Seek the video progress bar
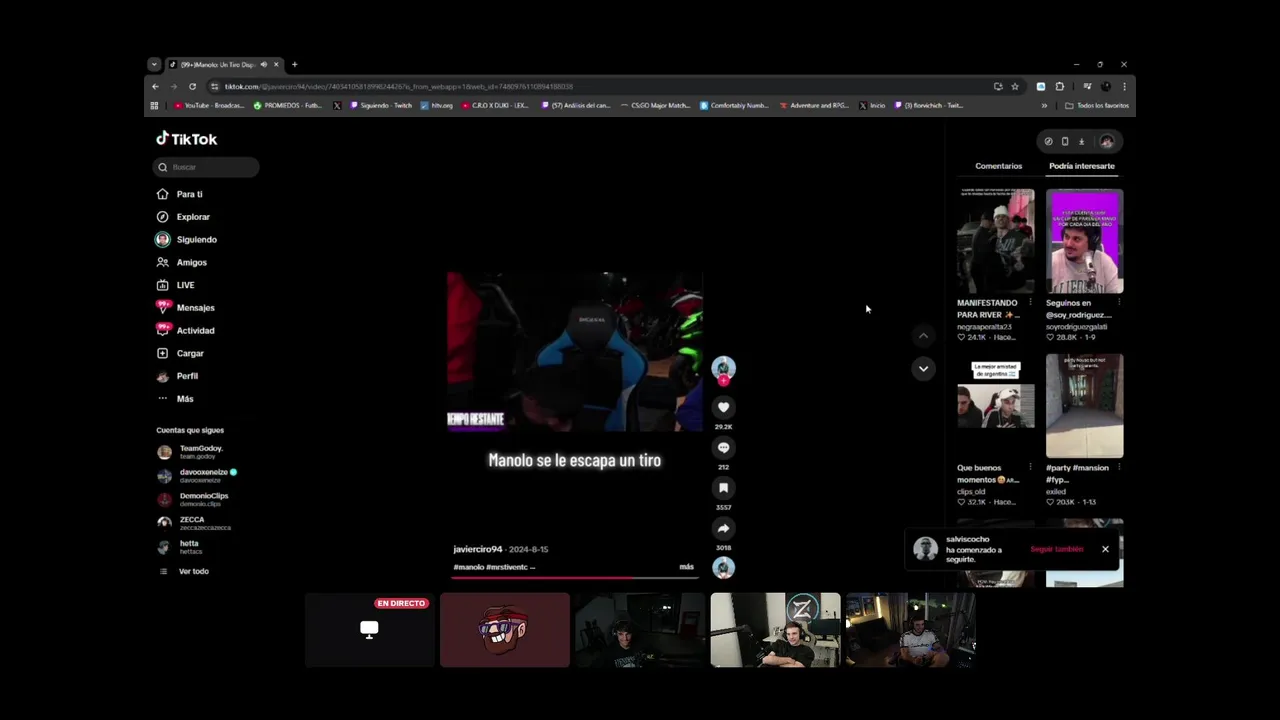The width and height of the screenshot is (1280, 720). pyautogui.click(x=574, y=577)
